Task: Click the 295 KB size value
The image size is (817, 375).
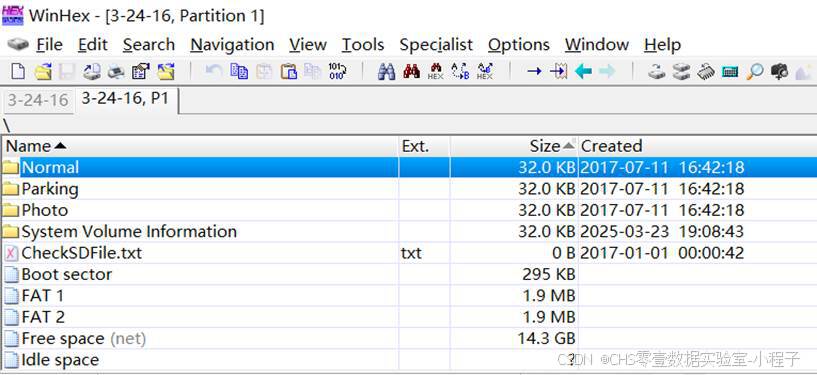Action: coord(548,274)
